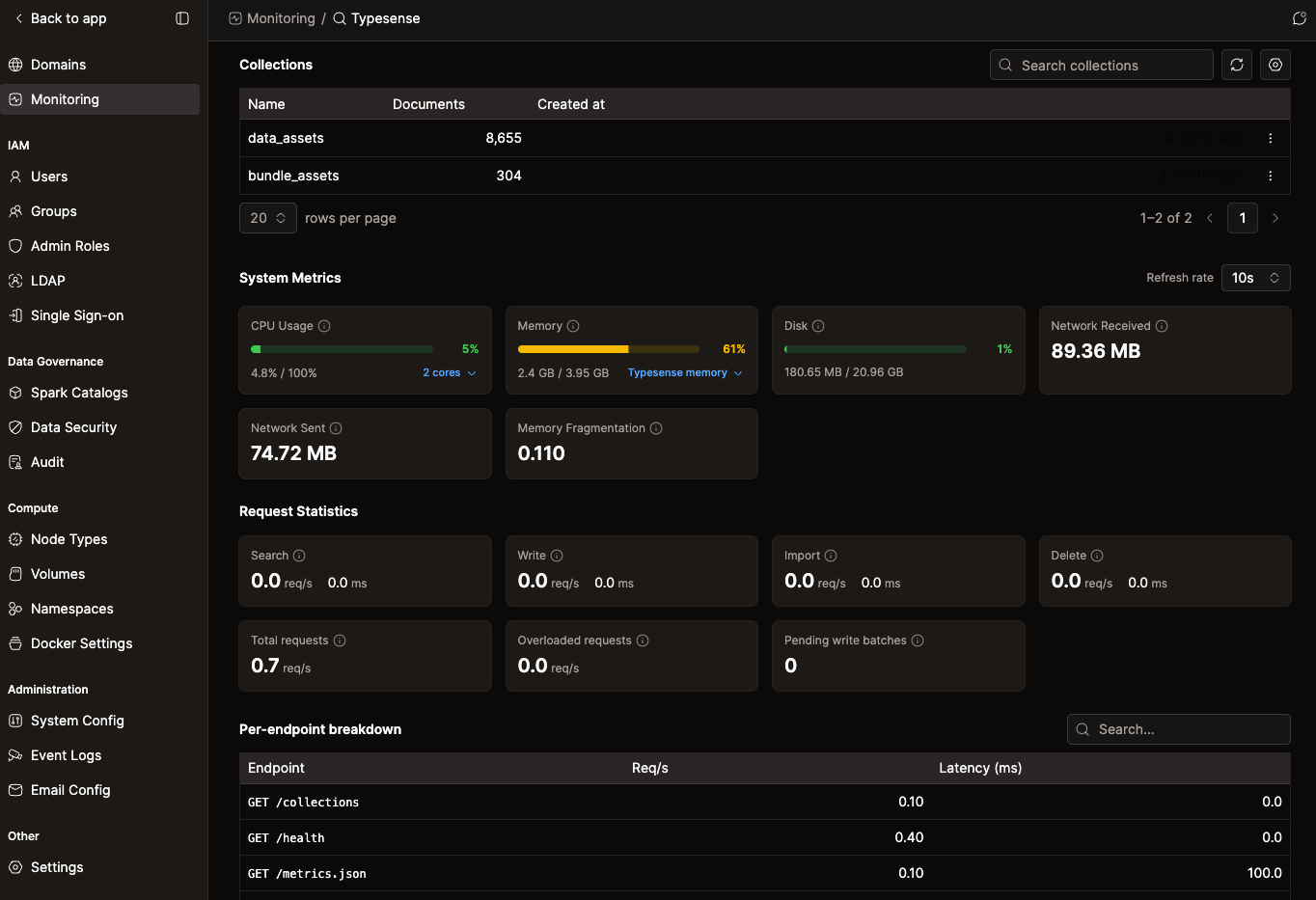Click Documents column header
The height and width of the screenshot is (900, 1316).
tap(428, 104)
